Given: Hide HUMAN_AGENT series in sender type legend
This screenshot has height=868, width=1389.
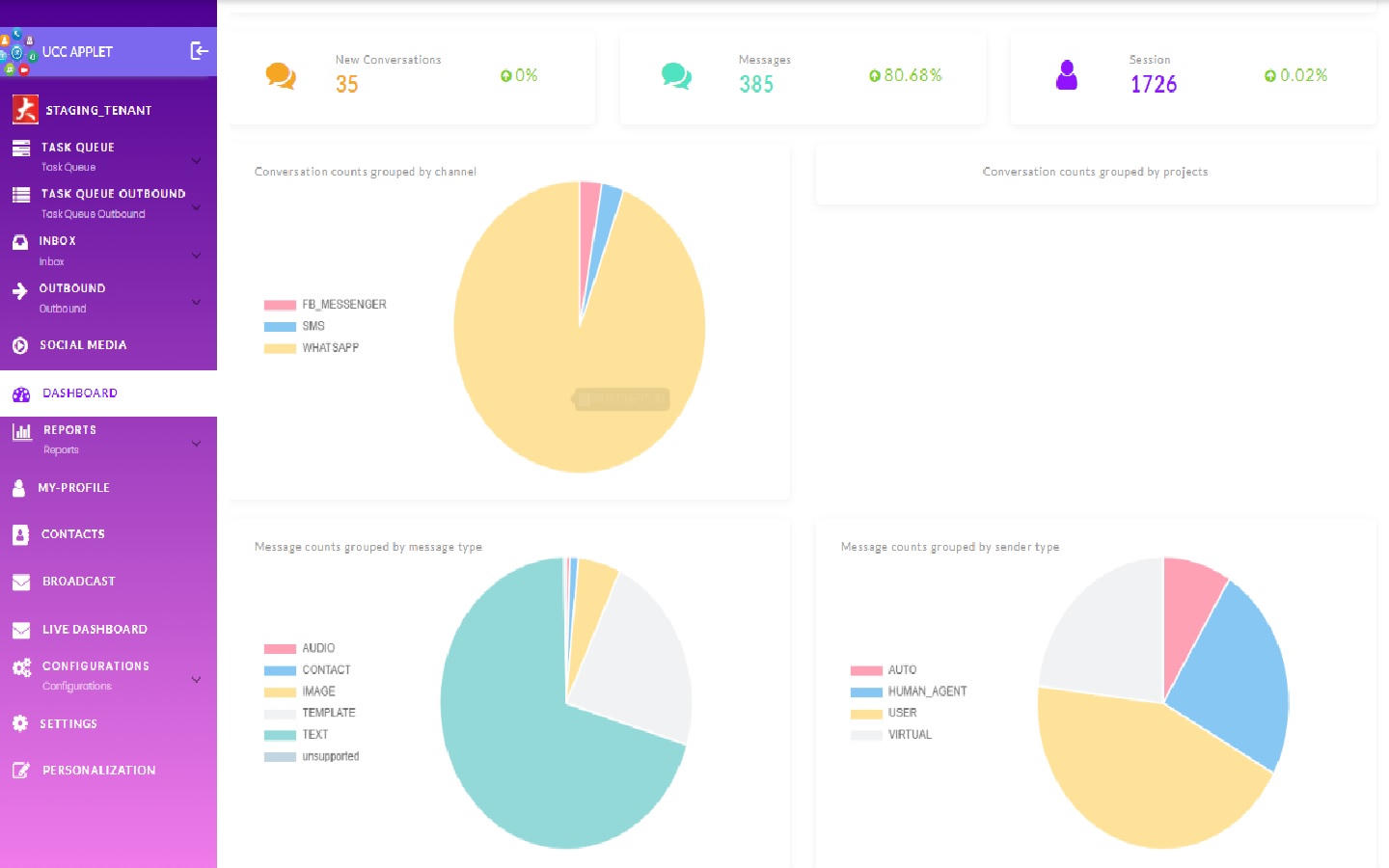Looking at the screenshot, I should pyautogui.click(x=926, y=692).
